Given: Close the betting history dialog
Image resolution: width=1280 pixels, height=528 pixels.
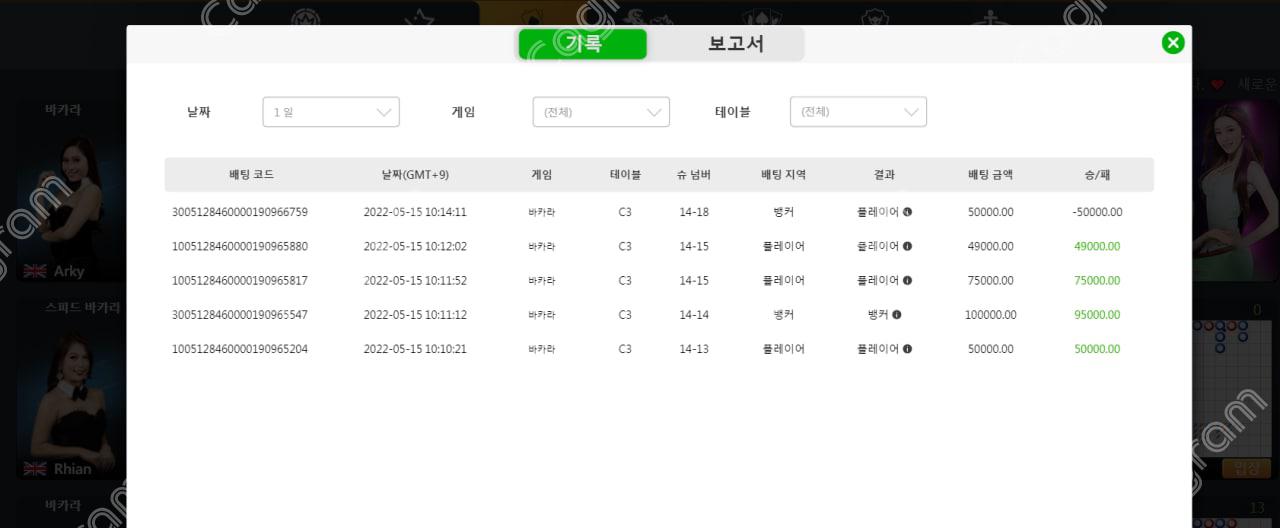Looking at the screenshot, I should [1173, 43].
